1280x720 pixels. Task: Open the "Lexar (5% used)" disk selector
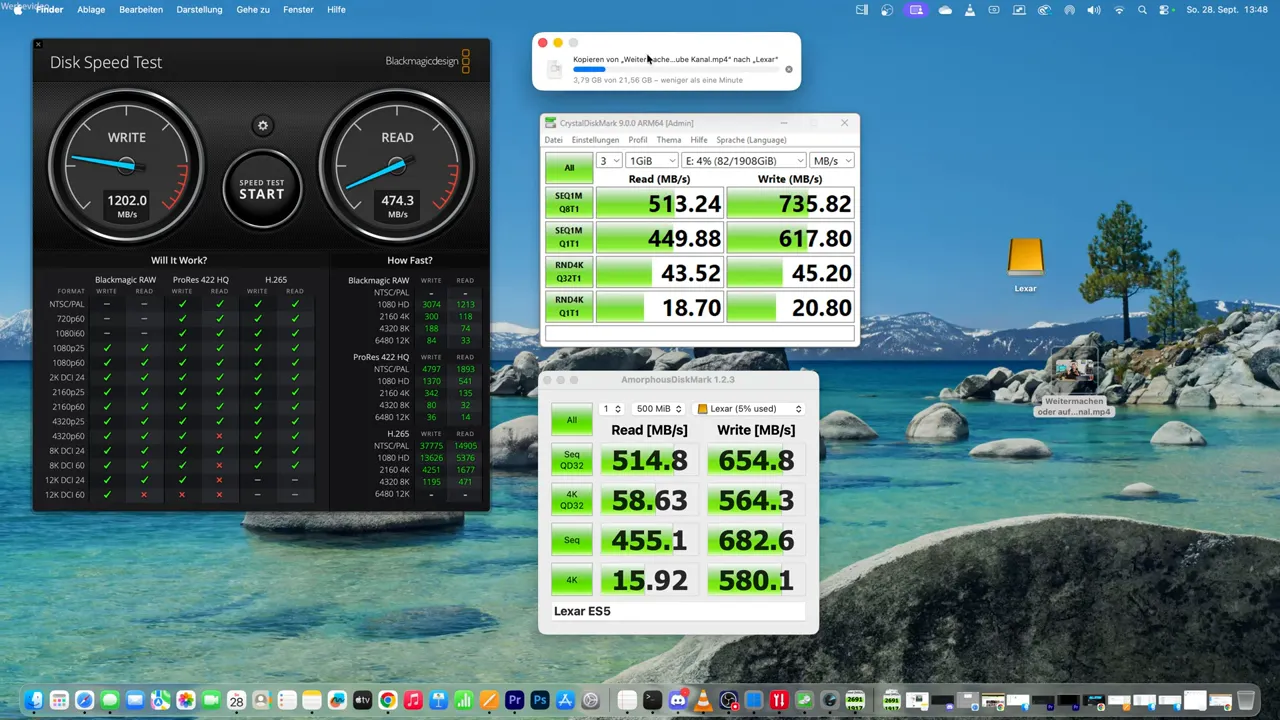click(x=748, y=408)
